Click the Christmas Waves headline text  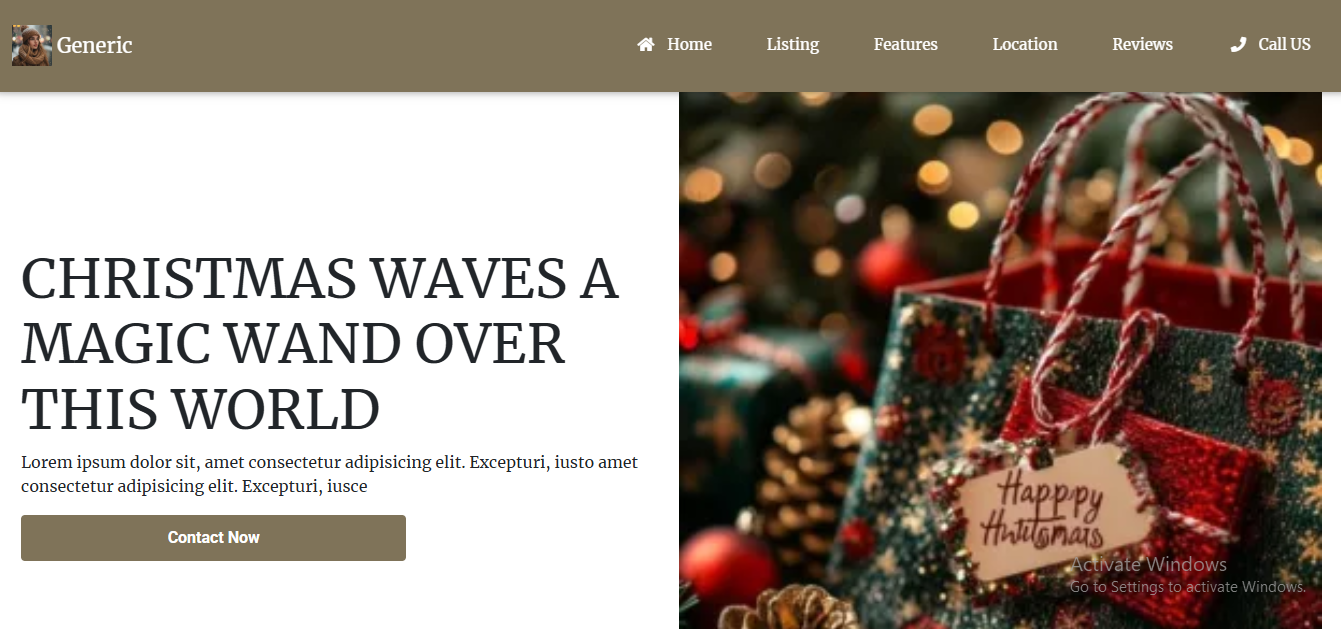(x=320, y=345)
